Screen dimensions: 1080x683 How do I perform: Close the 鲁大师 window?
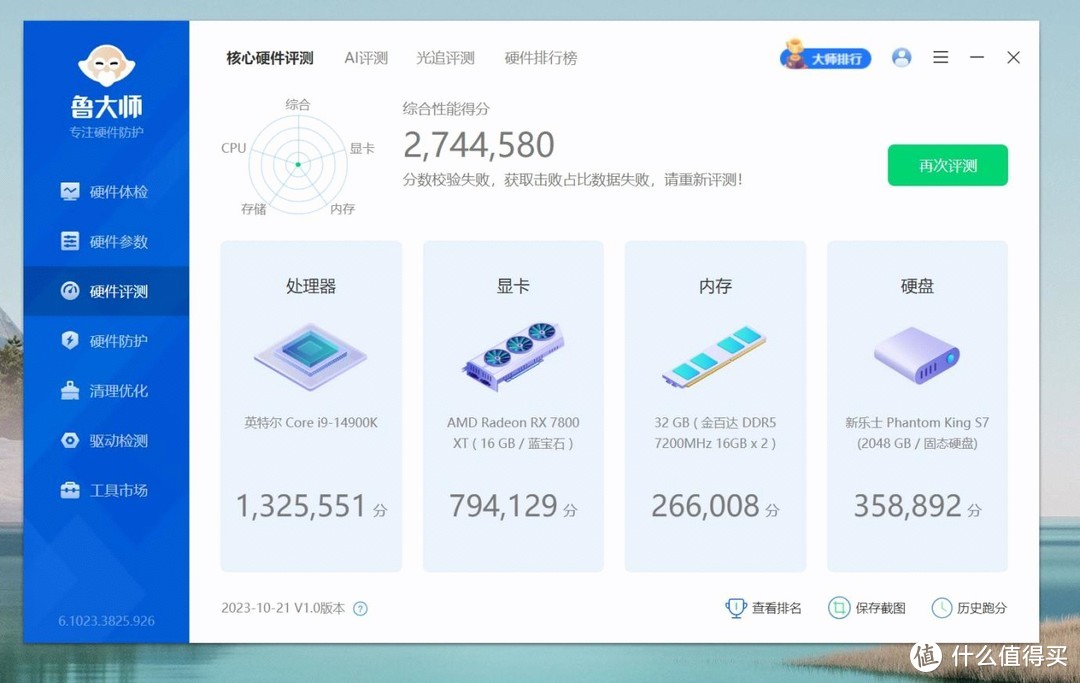coord(1013,57)
